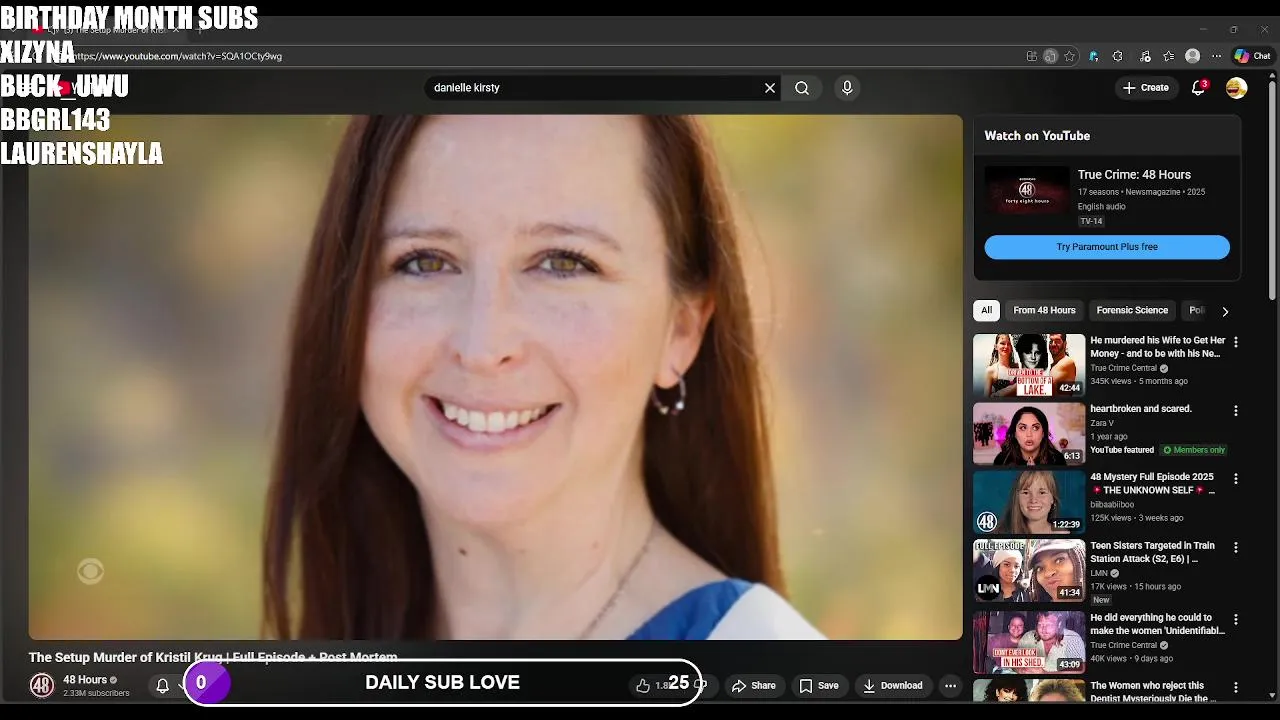1280x720 pixels.
Task: Open options for 48 Mystery Full Episode video
Action: pyautogui.click(x=1236, y=479)
